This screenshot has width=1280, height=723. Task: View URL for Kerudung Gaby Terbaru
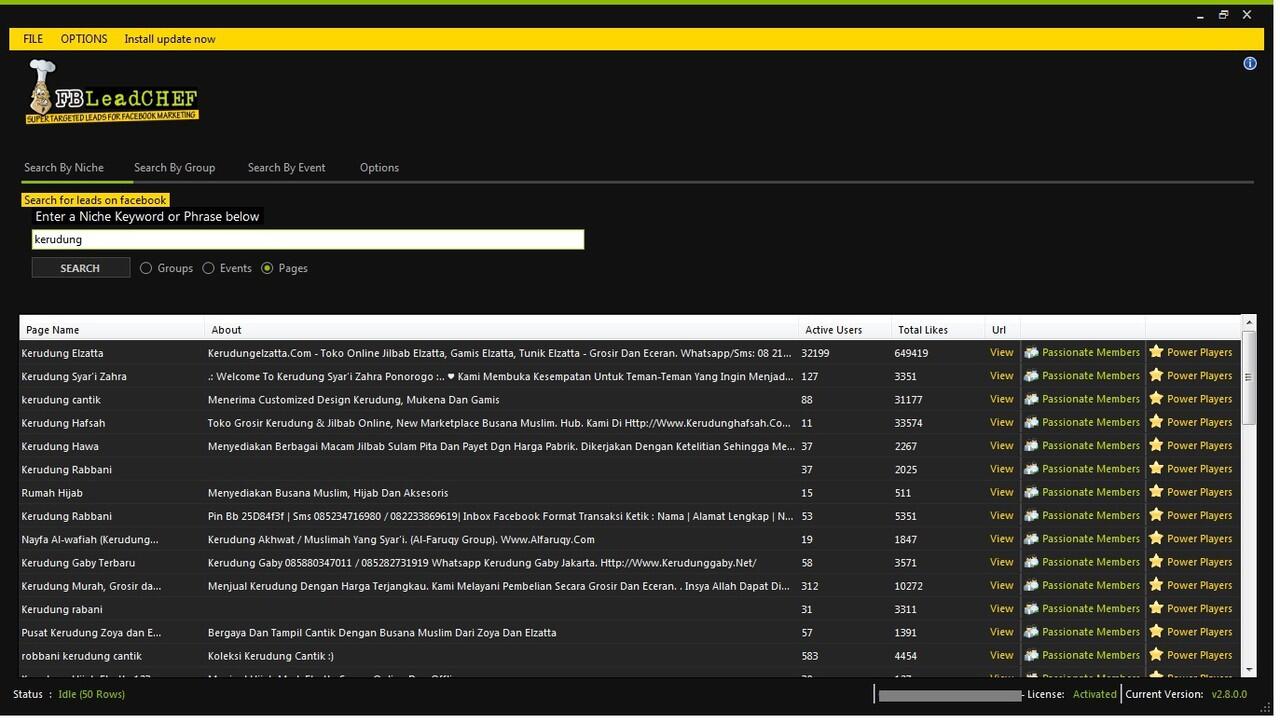click(x=1001, y=562)
